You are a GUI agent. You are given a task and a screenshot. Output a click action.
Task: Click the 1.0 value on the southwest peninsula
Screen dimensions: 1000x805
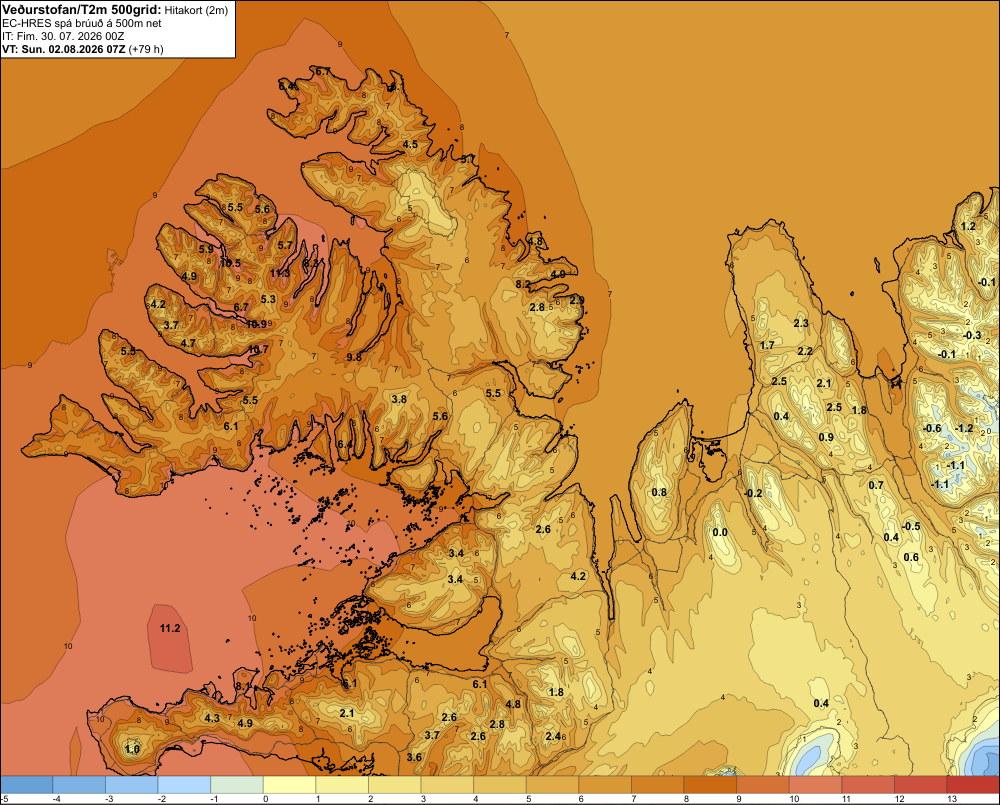(x=132, y=749)
